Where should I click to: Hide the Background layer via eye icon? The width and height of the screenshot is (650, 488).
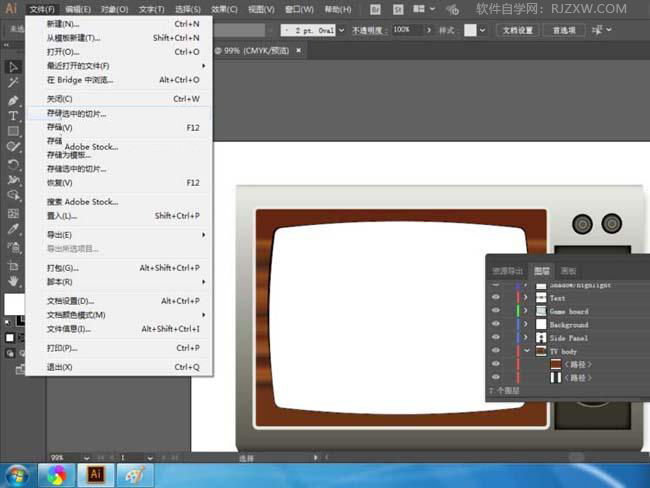pyautogui.click(x=496, y=325)
